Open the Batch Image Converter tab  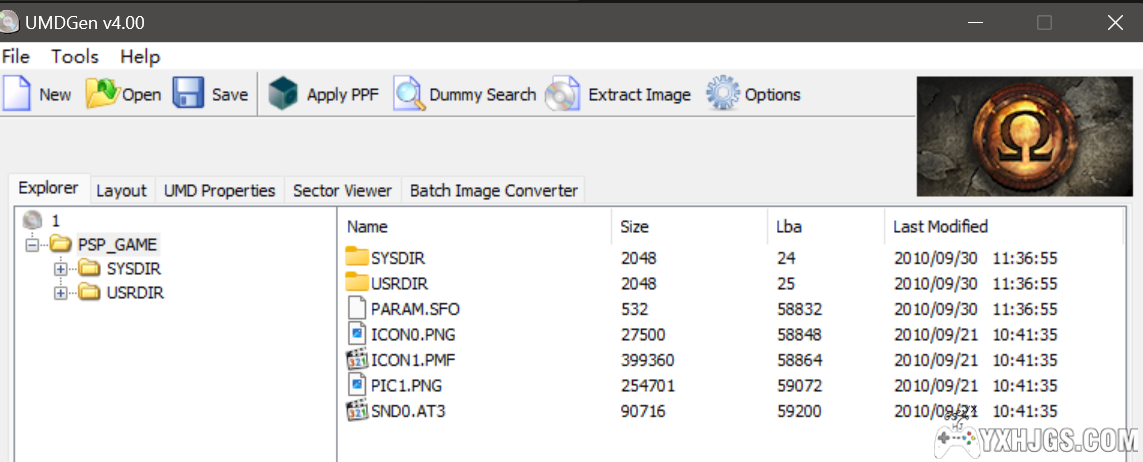pos(493,190)
